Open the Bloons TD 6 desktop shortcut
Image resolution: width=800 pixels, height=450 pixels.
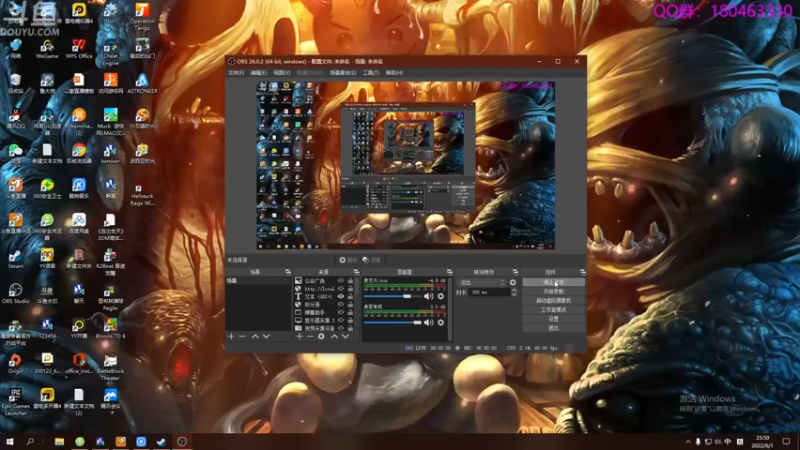[110, 329]
